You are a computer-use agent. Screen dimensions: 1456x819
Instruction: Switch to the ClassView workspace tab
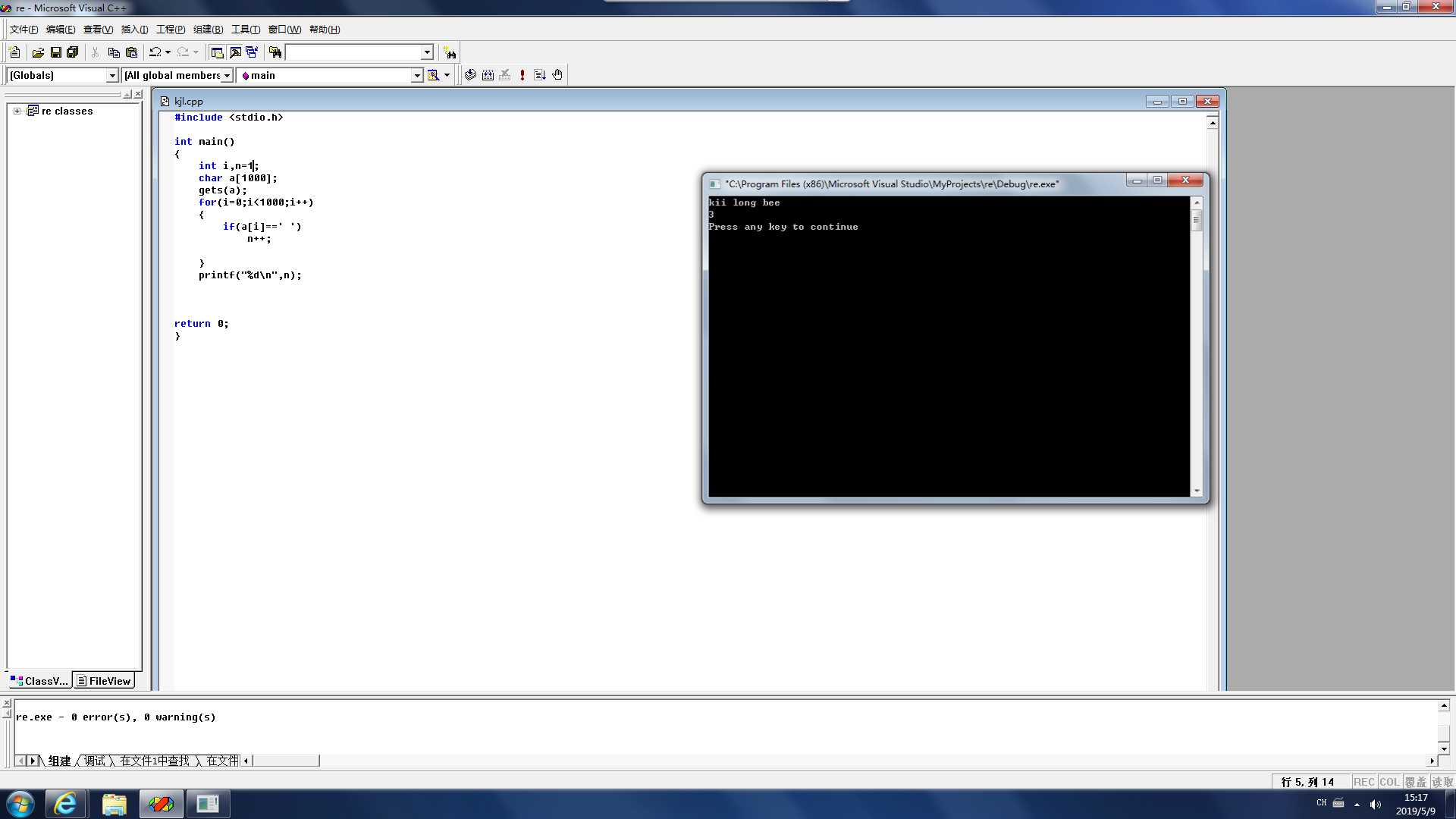(39, 680)
